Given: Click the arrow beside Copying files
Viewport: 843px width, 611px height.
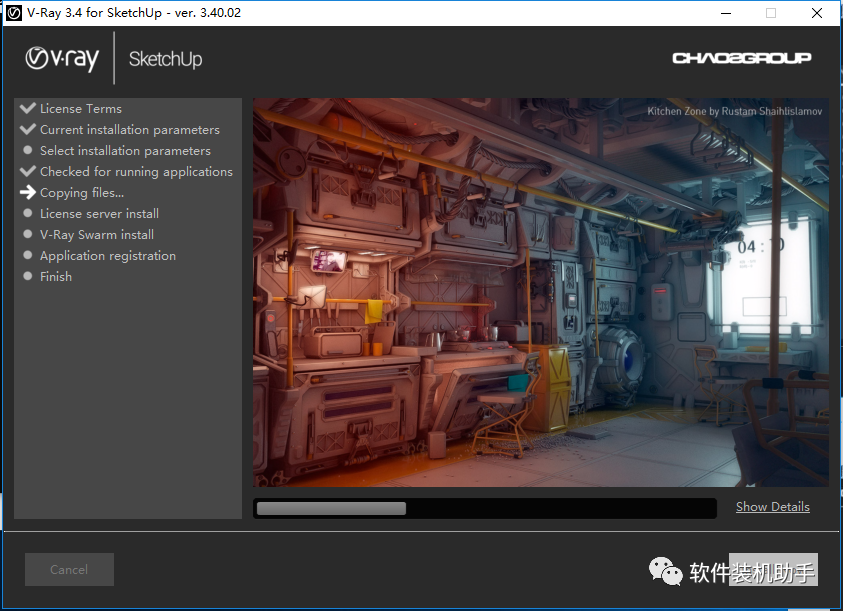Looking at the screenshot, I should point(27,192).
